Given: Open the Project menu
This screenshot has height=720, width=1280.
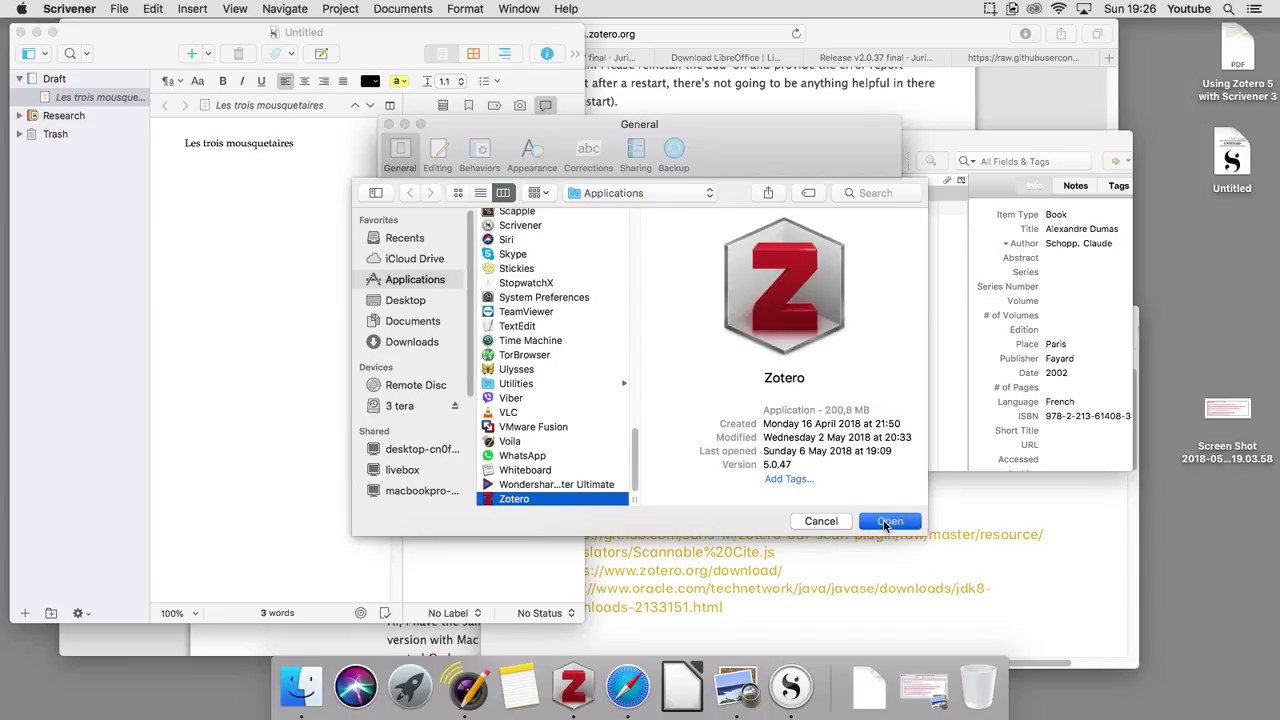Looking at the screenshot, I should [340, 9].
